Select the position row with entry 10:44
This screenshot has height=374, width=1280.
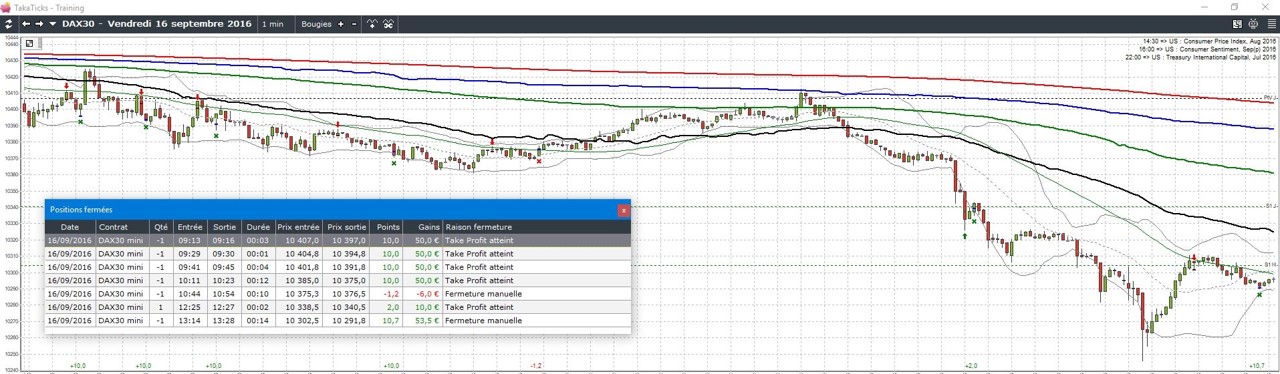coord(338,294)
